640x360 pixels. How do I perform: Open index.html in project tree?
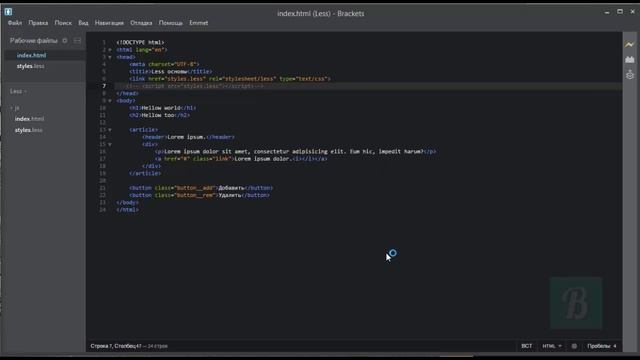[29, 119]
